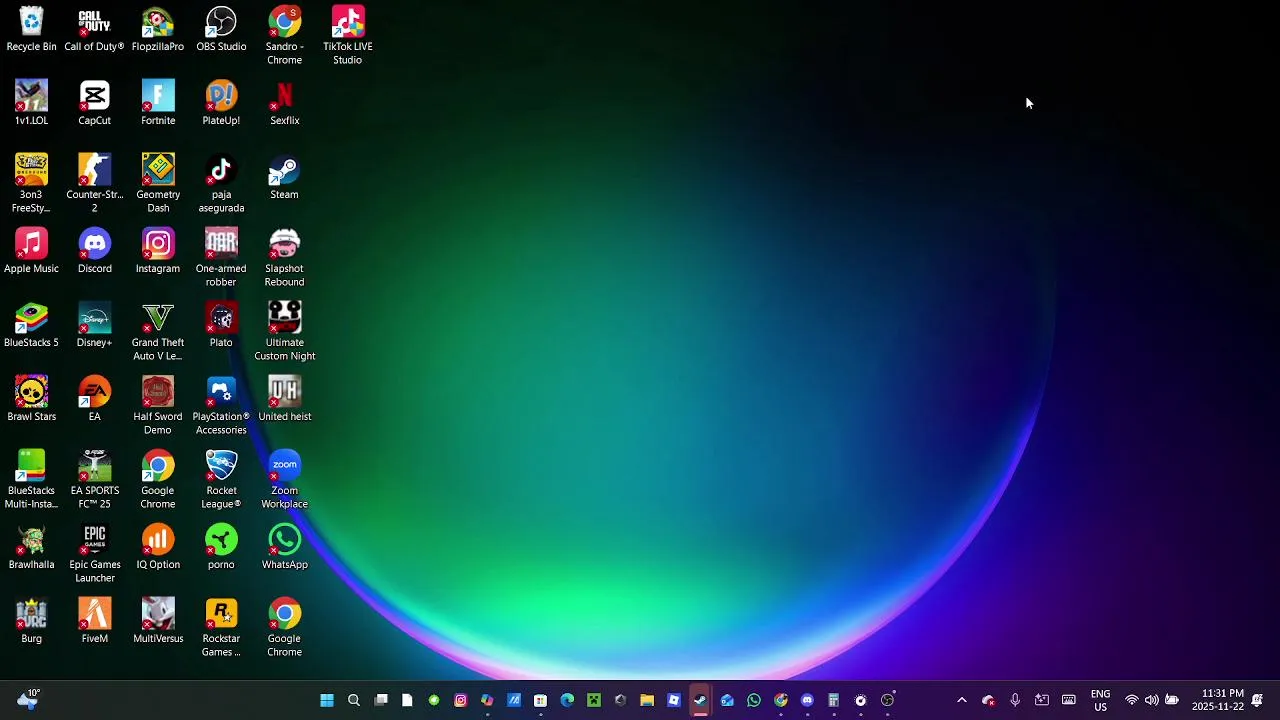The image size is (1280, 720).
Task: Open Minecraft from the taskbar
Action: pyautogui.click(x=594, y=700)
